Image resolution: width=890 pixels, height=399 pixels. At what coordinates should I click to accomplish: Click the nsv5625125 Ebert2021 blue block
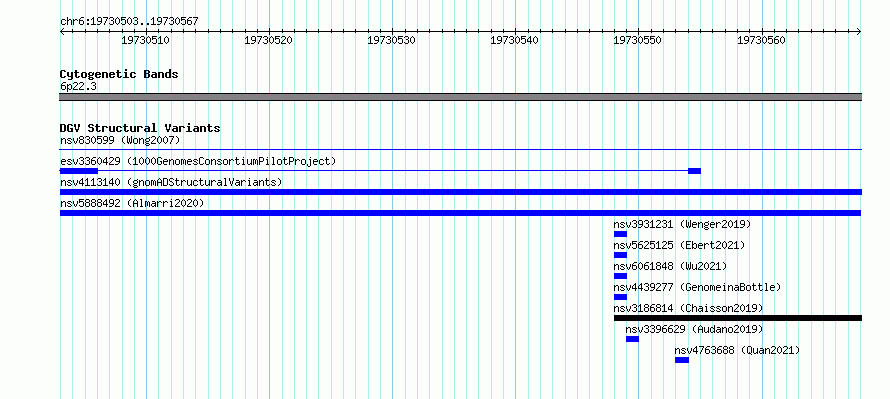(620, 255)
